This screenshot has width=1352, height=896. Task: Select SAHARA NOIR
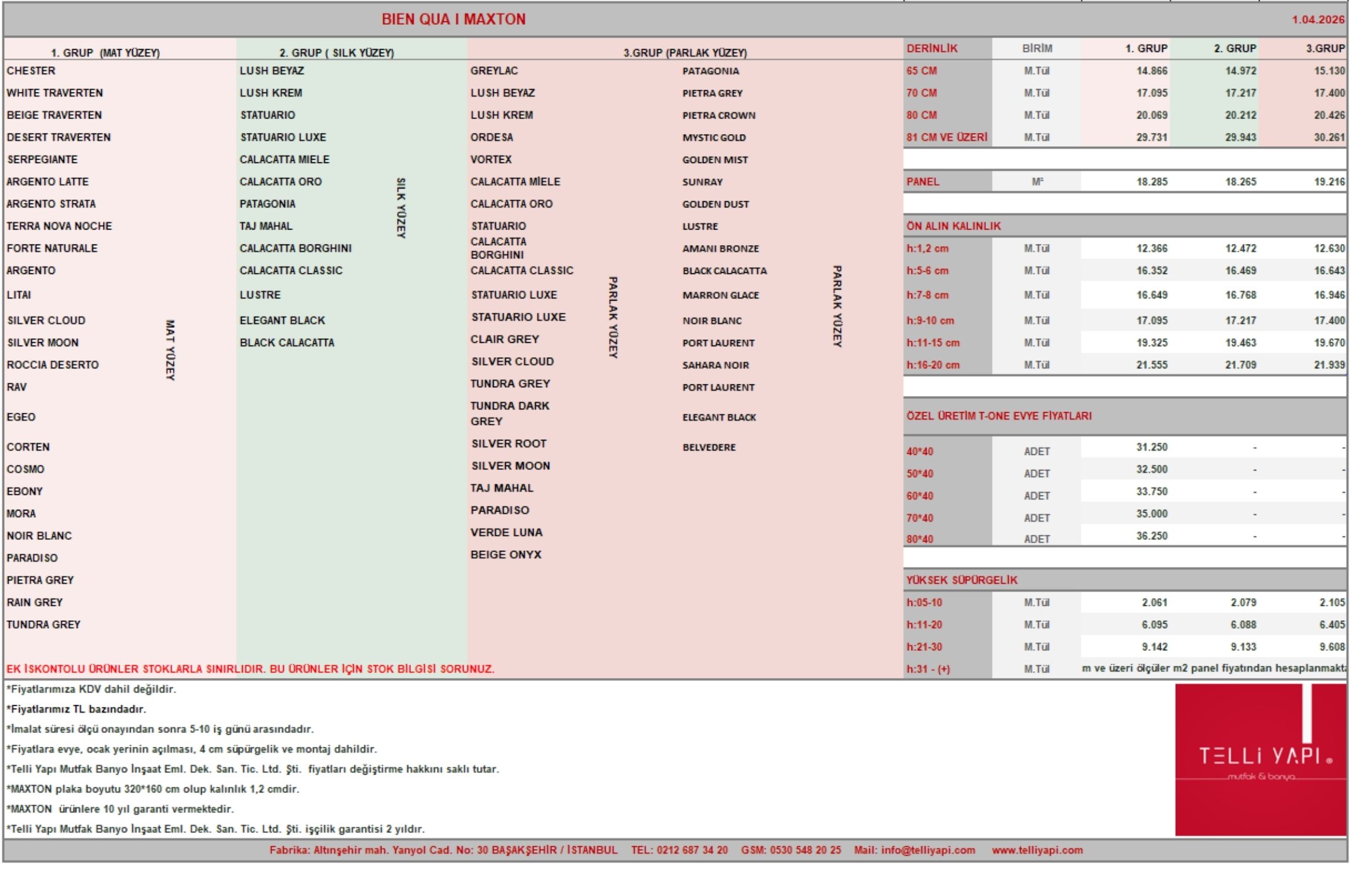tap(716, 365)
